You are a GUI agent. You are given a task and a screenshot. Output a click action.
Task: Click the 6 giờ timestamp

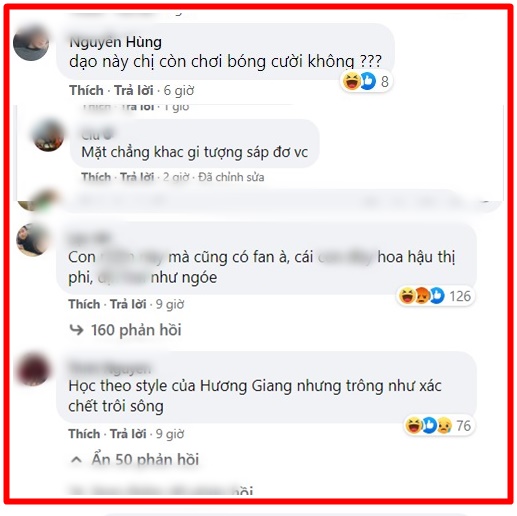[x=179, y=90]
